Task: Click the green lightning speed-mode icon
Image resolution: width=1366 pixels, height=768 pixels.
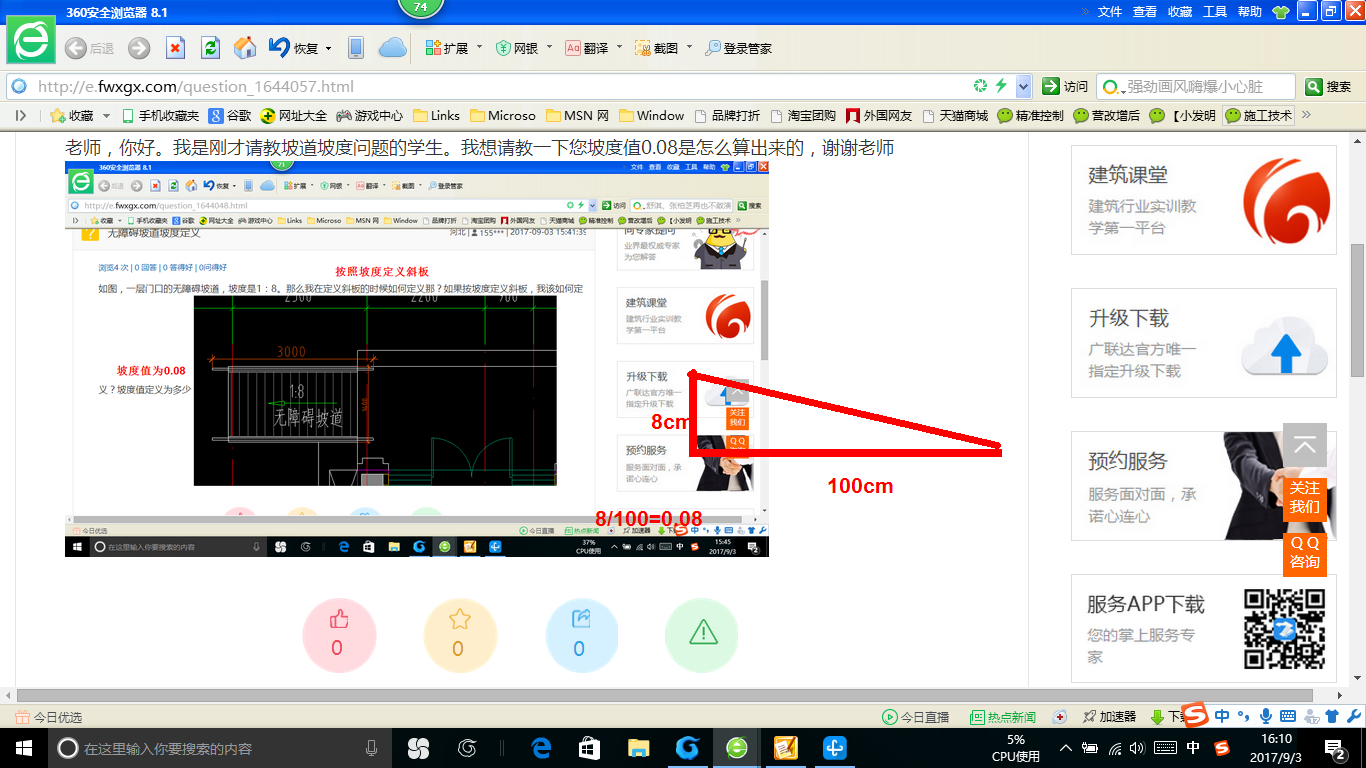Action: click(x=1001, y=86)
